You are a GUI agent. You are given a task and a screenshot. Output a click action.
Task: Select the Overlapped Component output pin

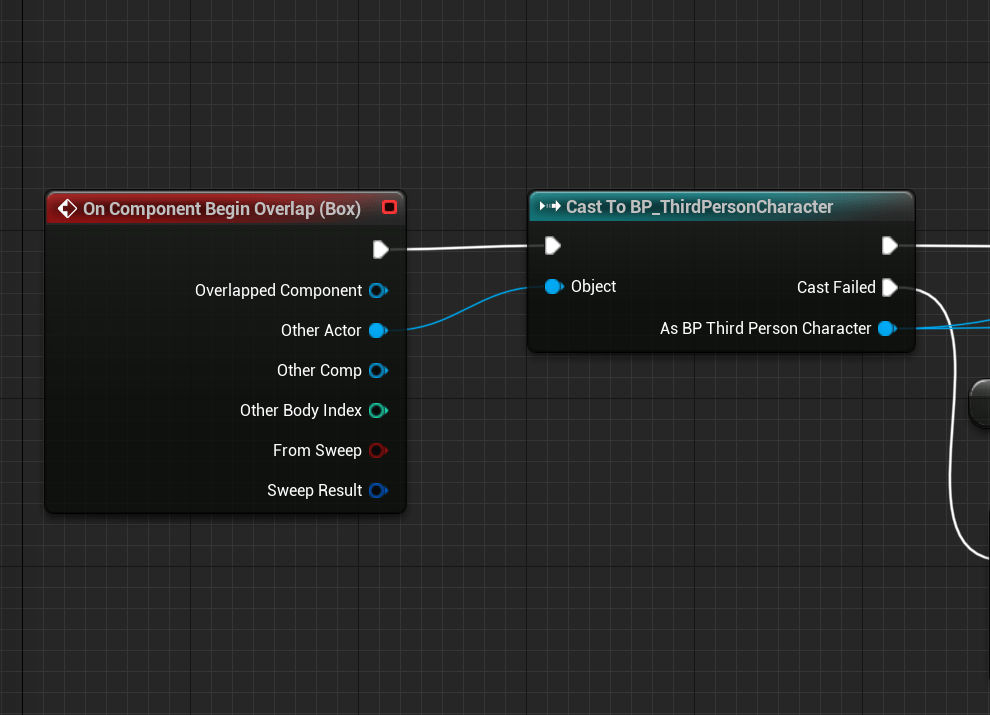point(377,291)
